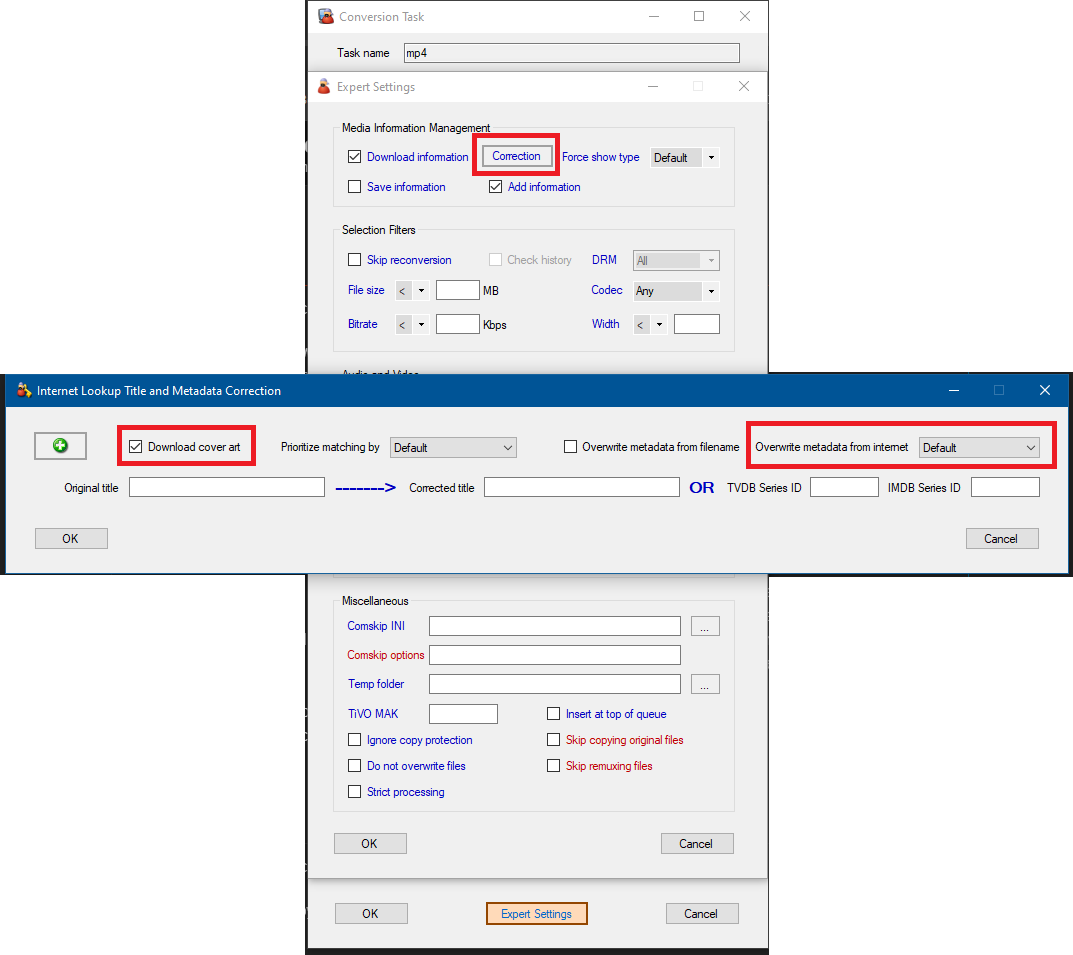This screenshot has width=1073, height=955.
Task: Click the Correction button
Action: click(x=516, y=156)
